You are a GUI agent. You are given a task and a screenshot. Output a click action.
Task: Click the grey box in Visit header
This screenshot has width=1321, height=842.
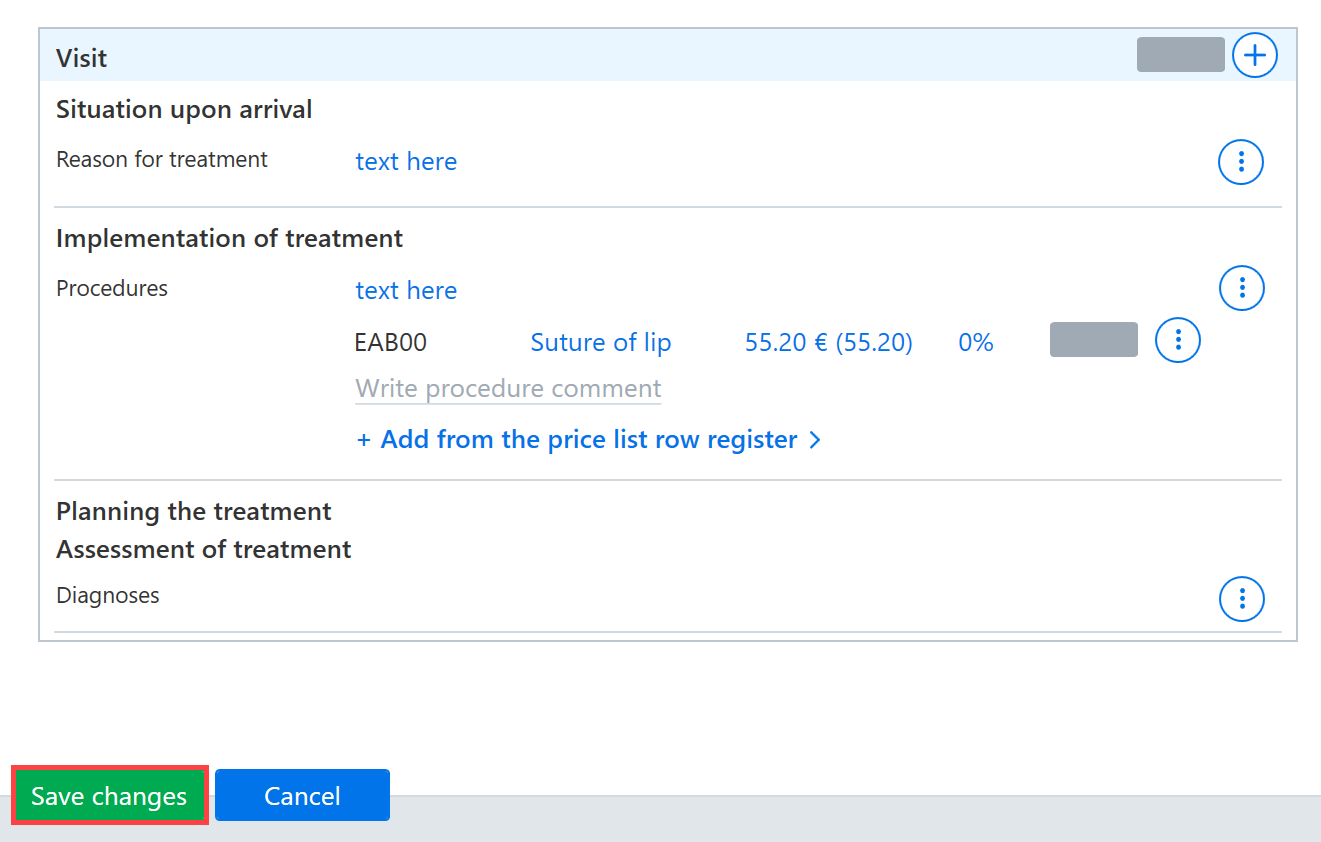point(1181,55)
